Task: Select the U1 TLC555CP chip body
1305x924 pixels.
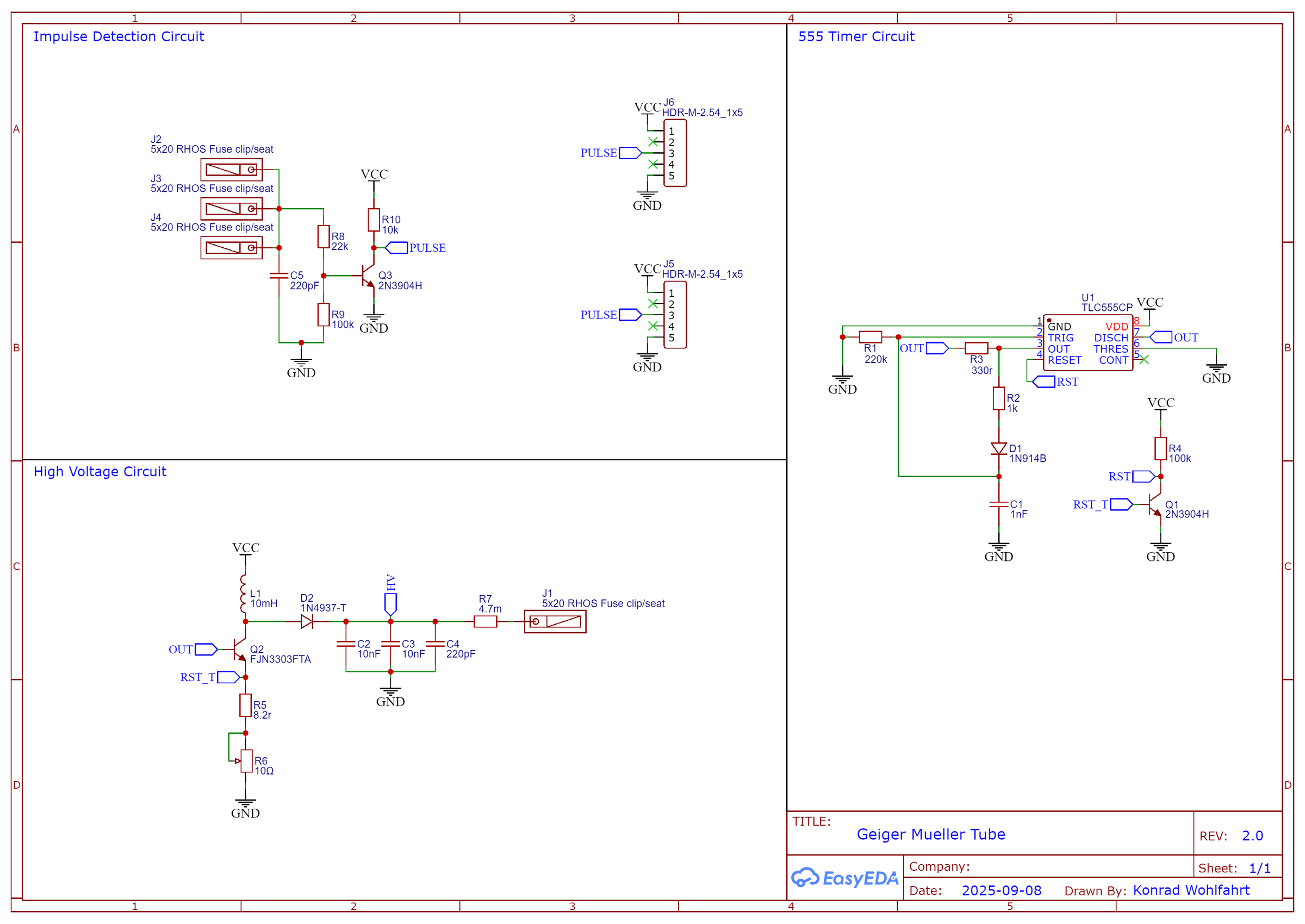Action: pyautogui.click(x=1087, y=343)
